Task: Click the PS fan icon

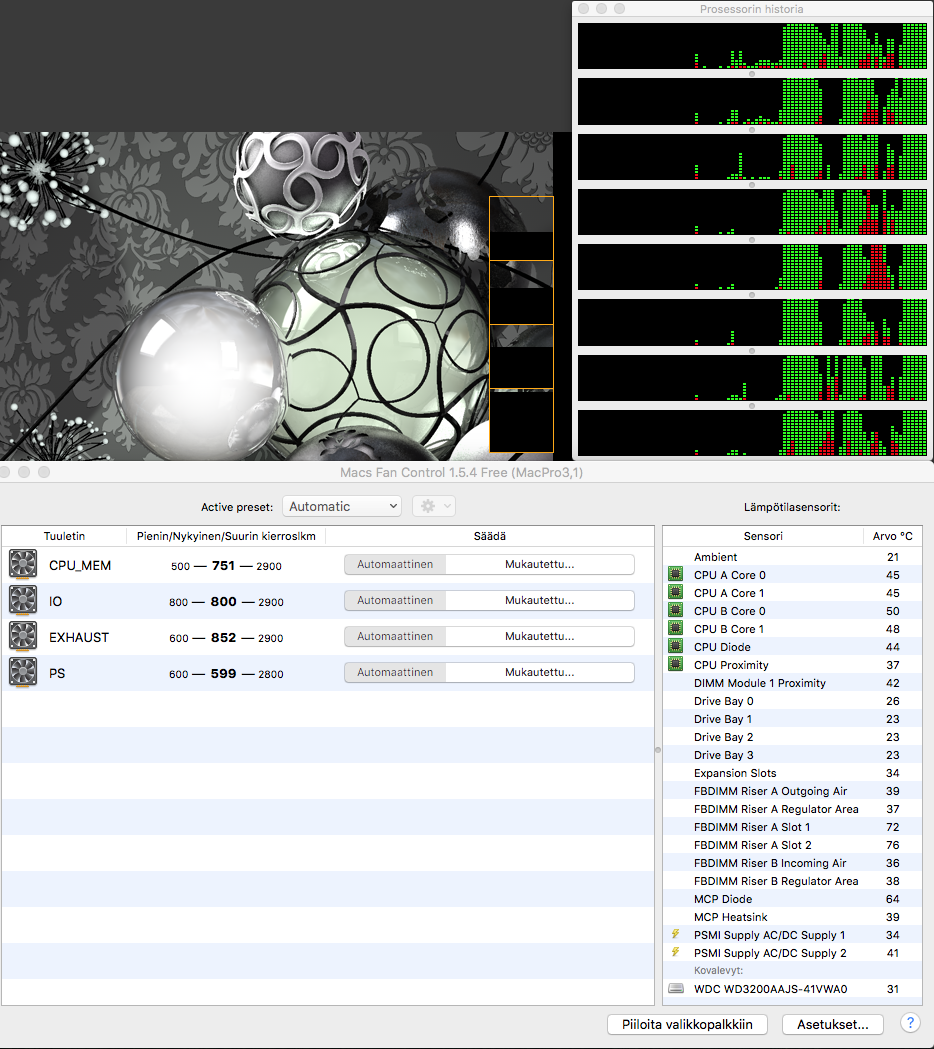Action: coord(23,673)
